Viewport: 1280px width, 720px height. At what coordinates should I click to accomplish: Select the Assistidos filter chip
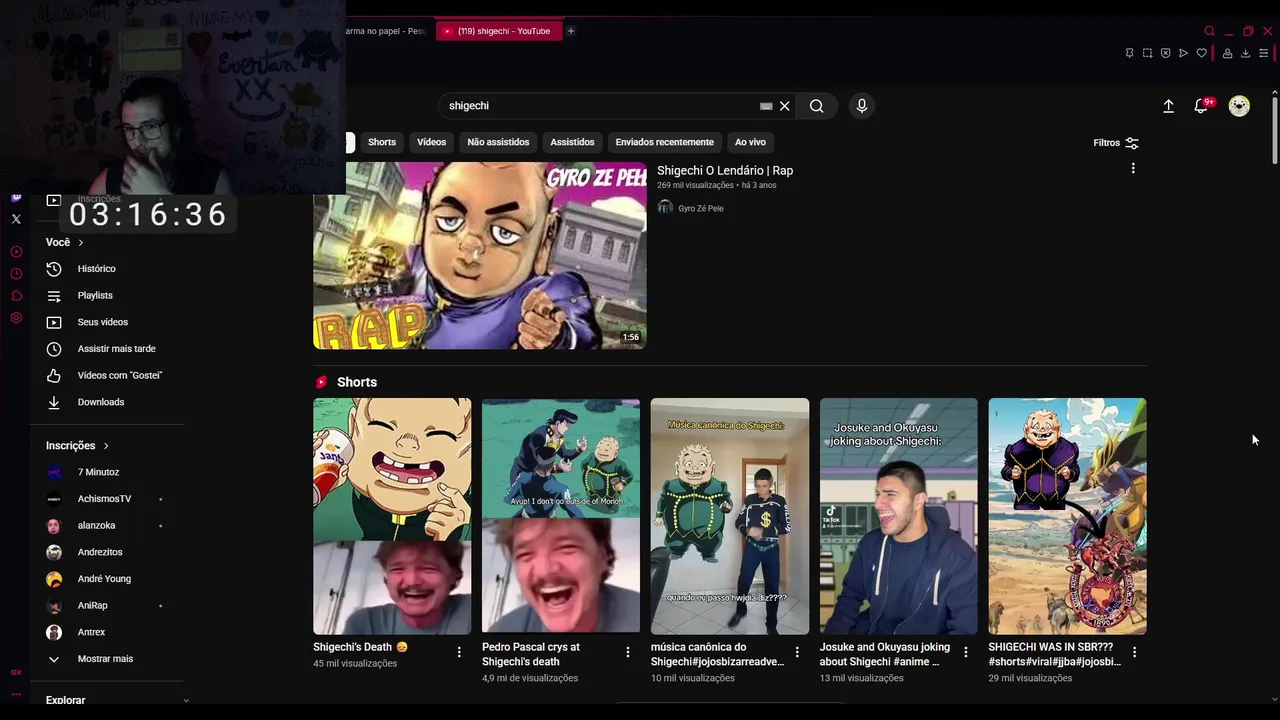point(572,142)
